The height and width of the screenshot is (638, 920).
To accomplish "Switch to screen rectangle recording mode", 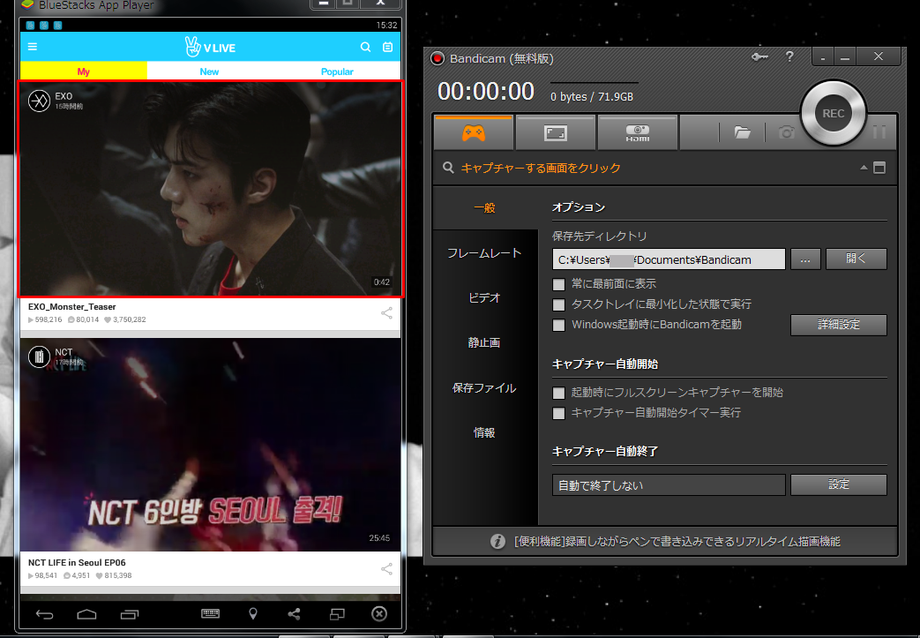I will click(x=555, y=132).
